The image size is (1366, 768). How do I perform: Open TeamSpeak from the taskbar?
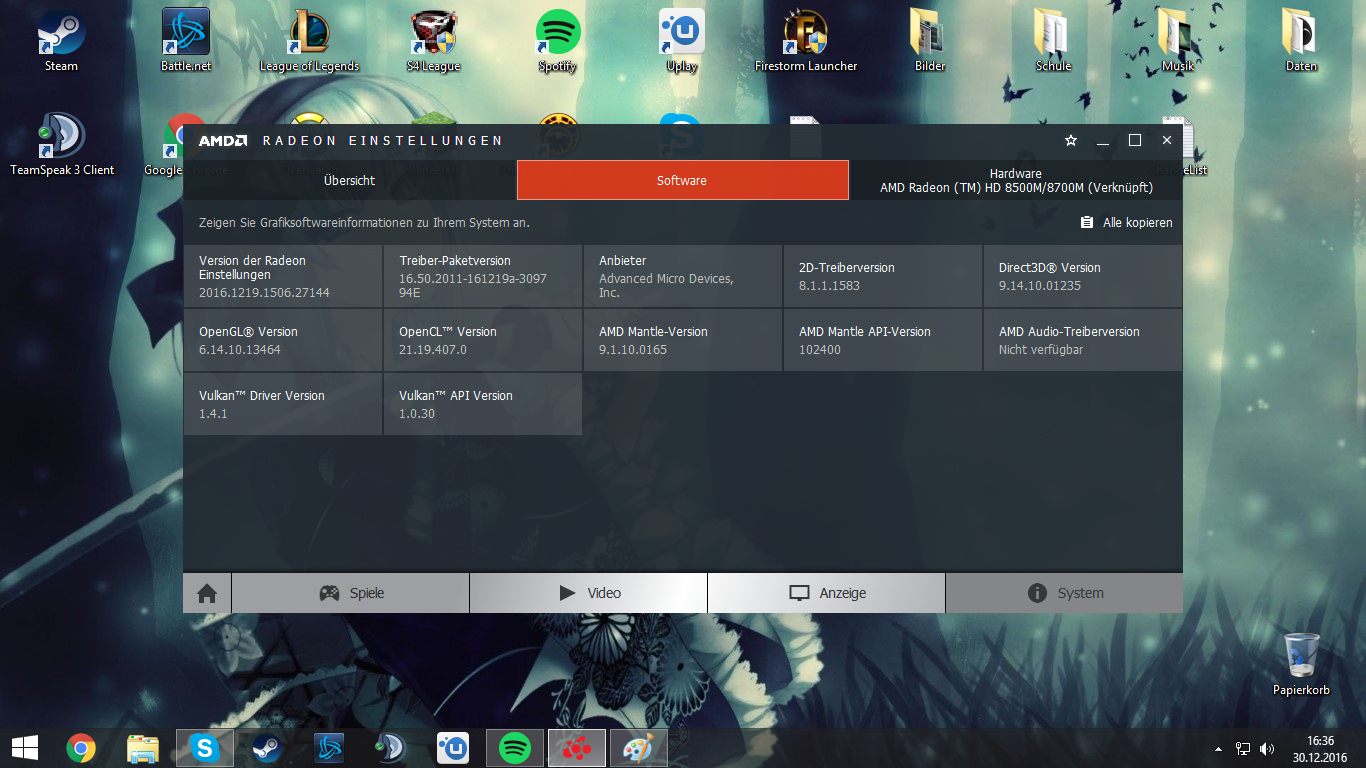(391, 747)
